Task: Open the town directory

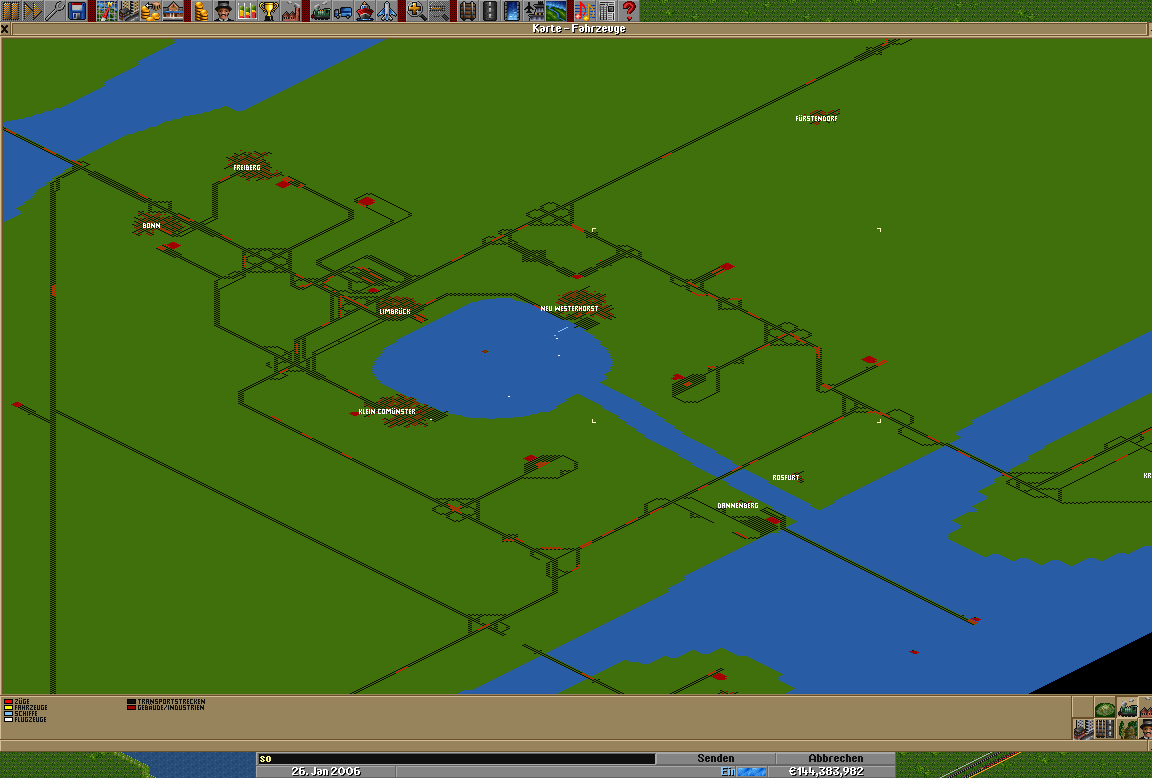Action: (129, 10)
